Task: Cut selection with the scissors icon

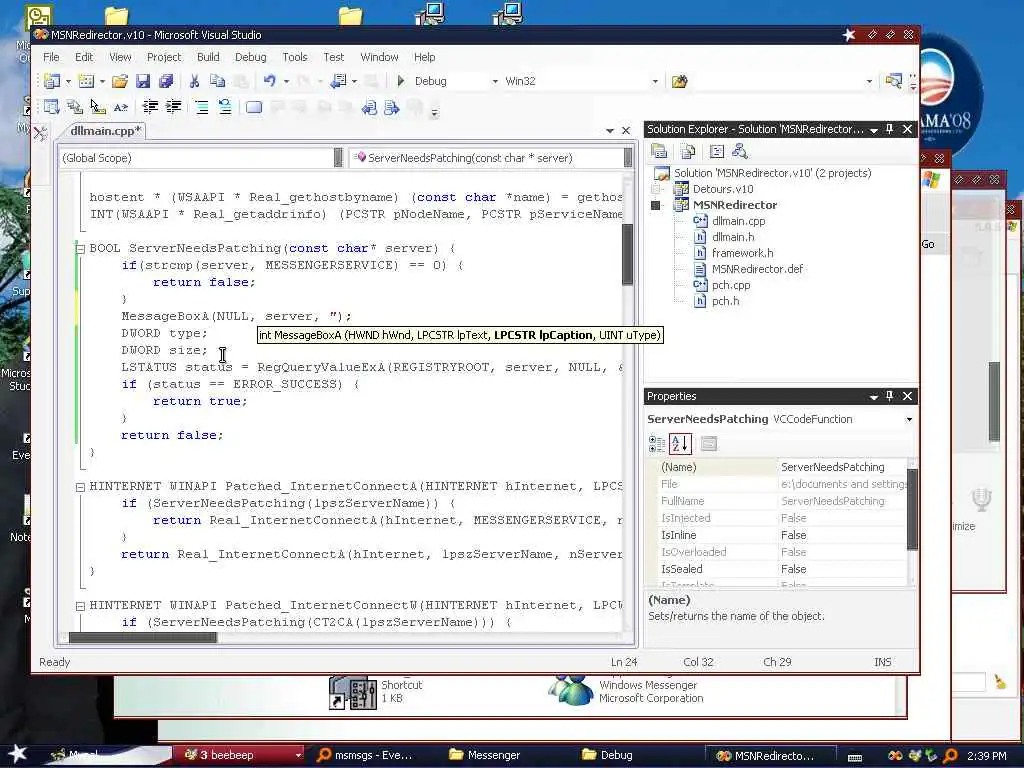Action: point(194,81)
